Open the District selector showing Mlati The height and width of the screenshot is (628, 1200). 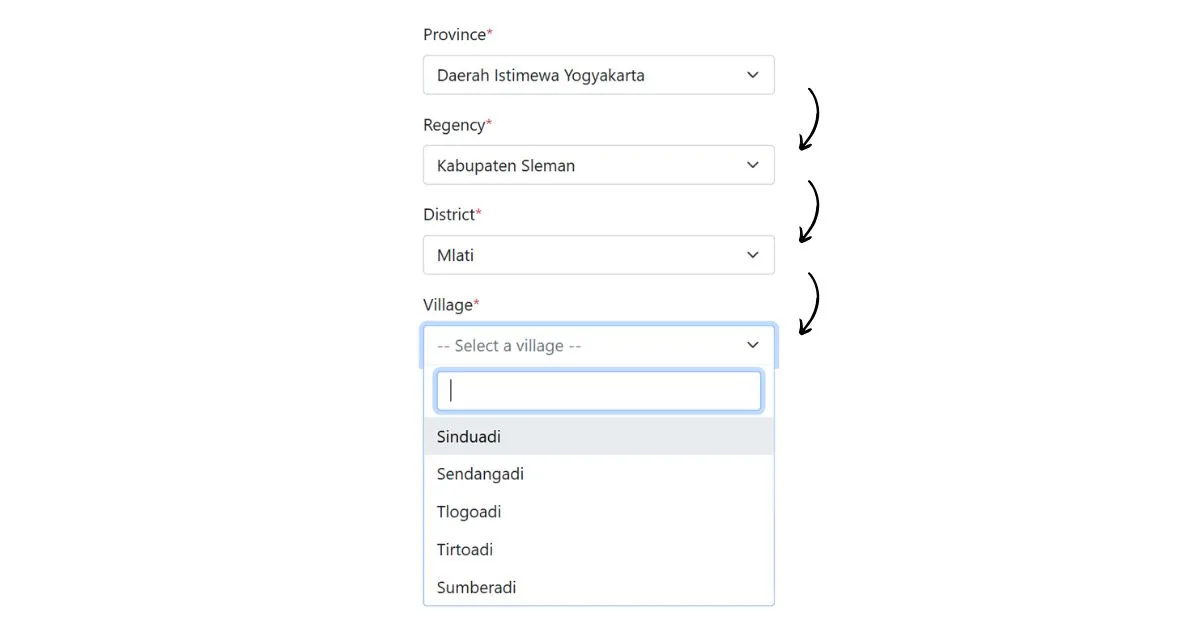tap(598, 255)
